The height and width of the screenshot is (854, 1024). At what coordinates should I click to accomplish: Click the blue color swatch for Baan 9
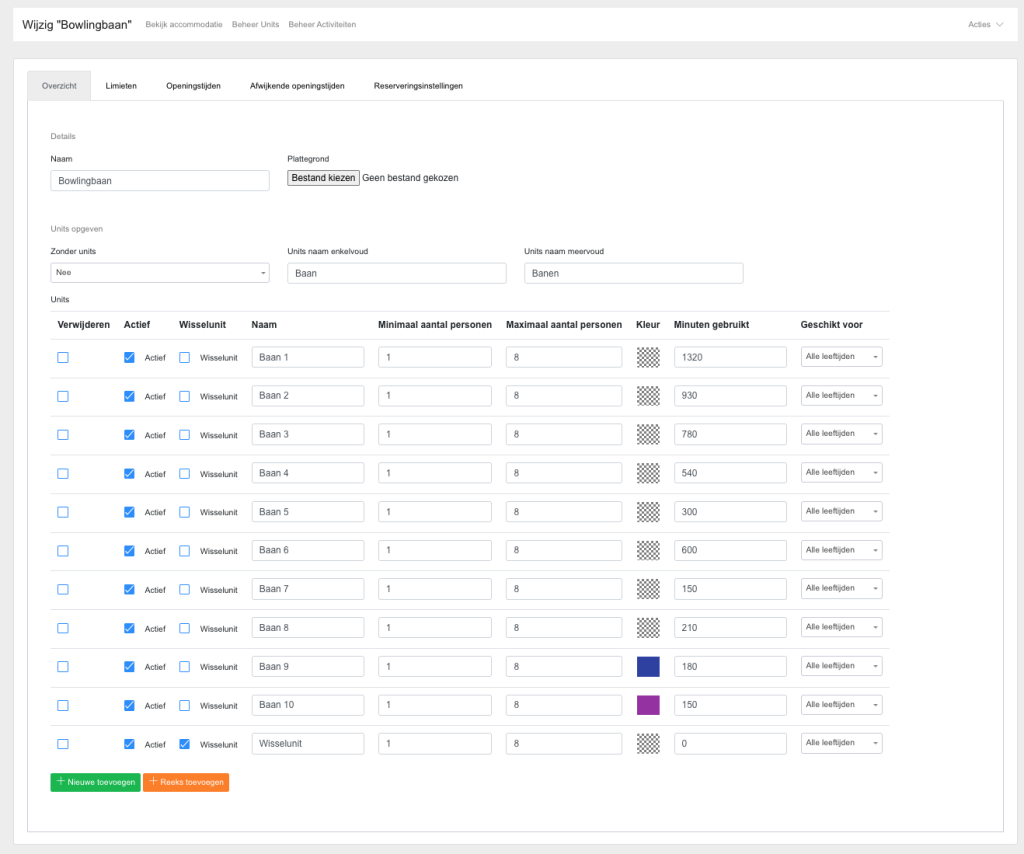648,667
